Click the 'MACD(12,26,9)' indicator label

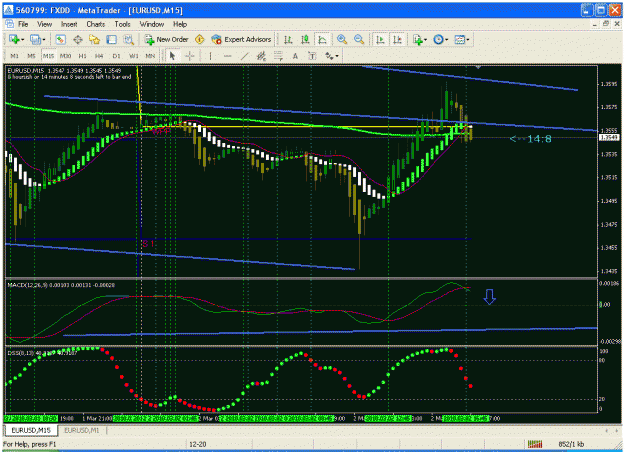pos(27,285)
